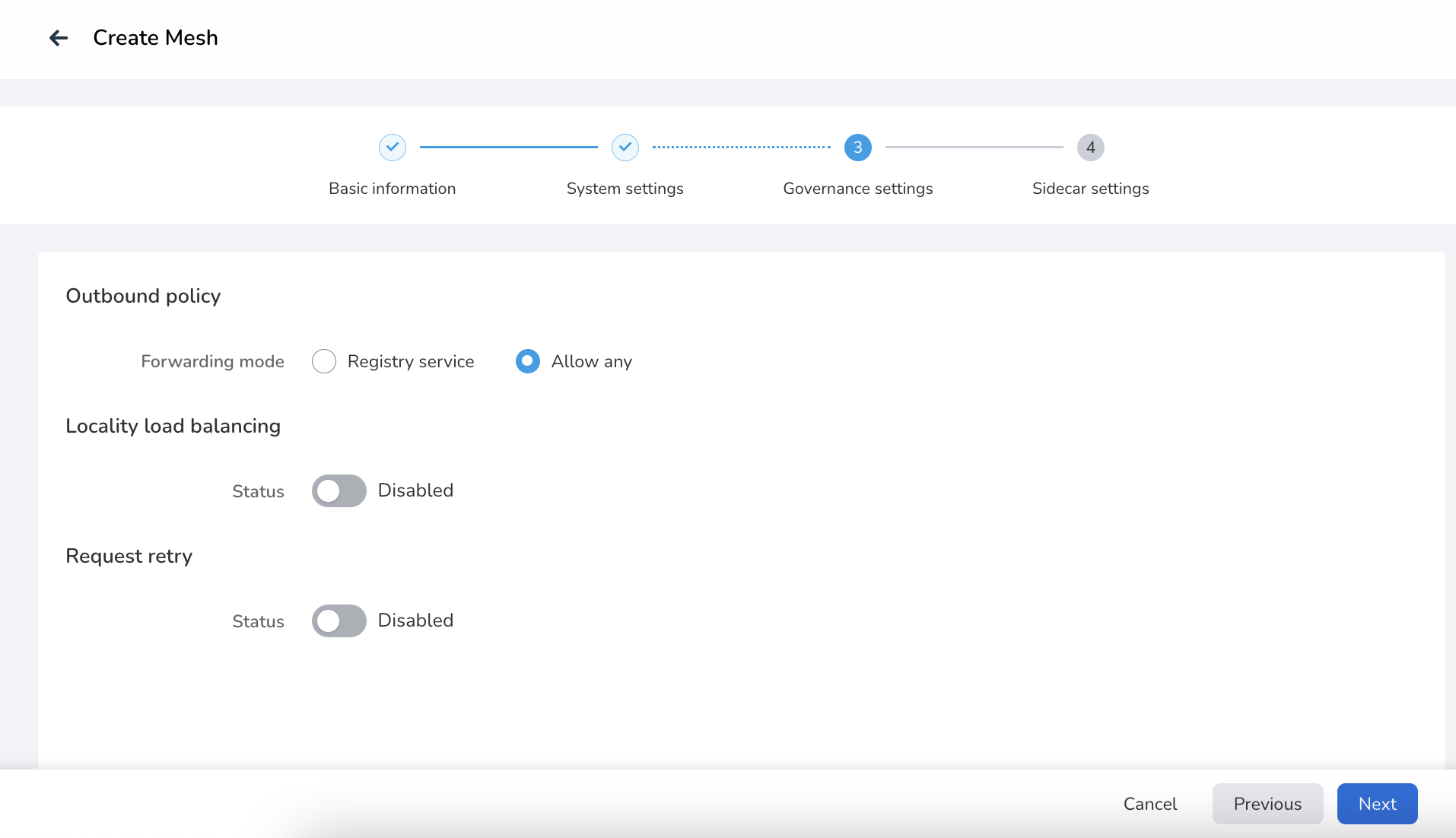Click the Status label under Request retry
The image size is (1456, 838).
(259, 621)
